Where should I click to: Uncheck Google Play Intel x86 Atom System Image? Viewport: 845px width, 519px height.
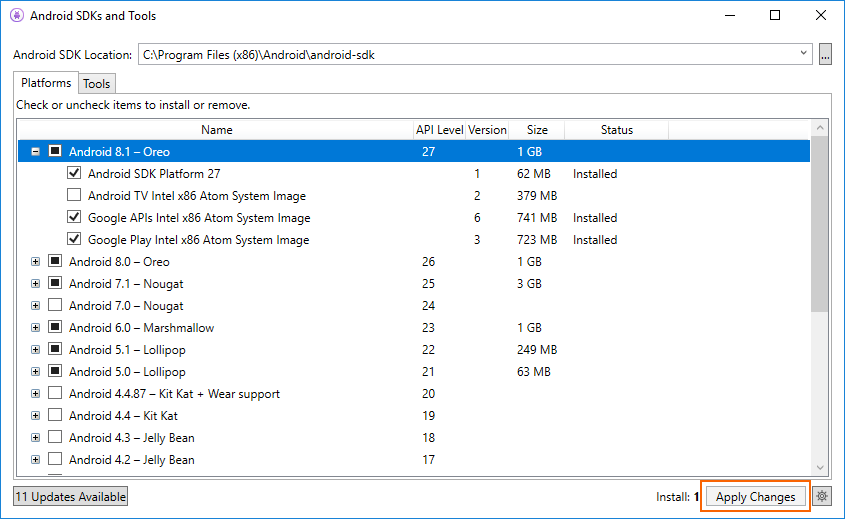click(74, 240)
